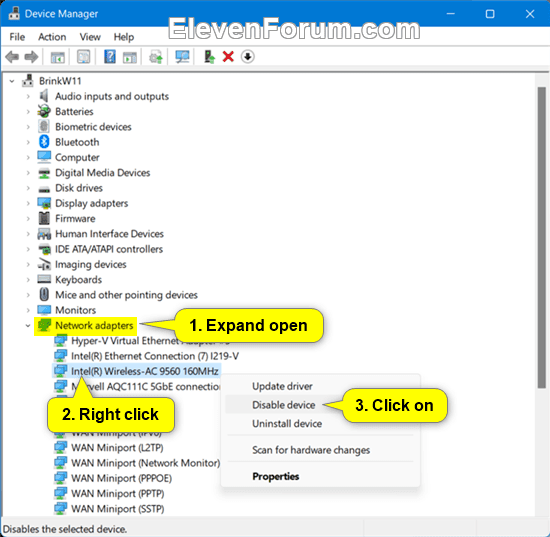This screenshot has width=550, height=537.
Task: Select the Digital Media Devices category
Action: (x=102, y=173)
